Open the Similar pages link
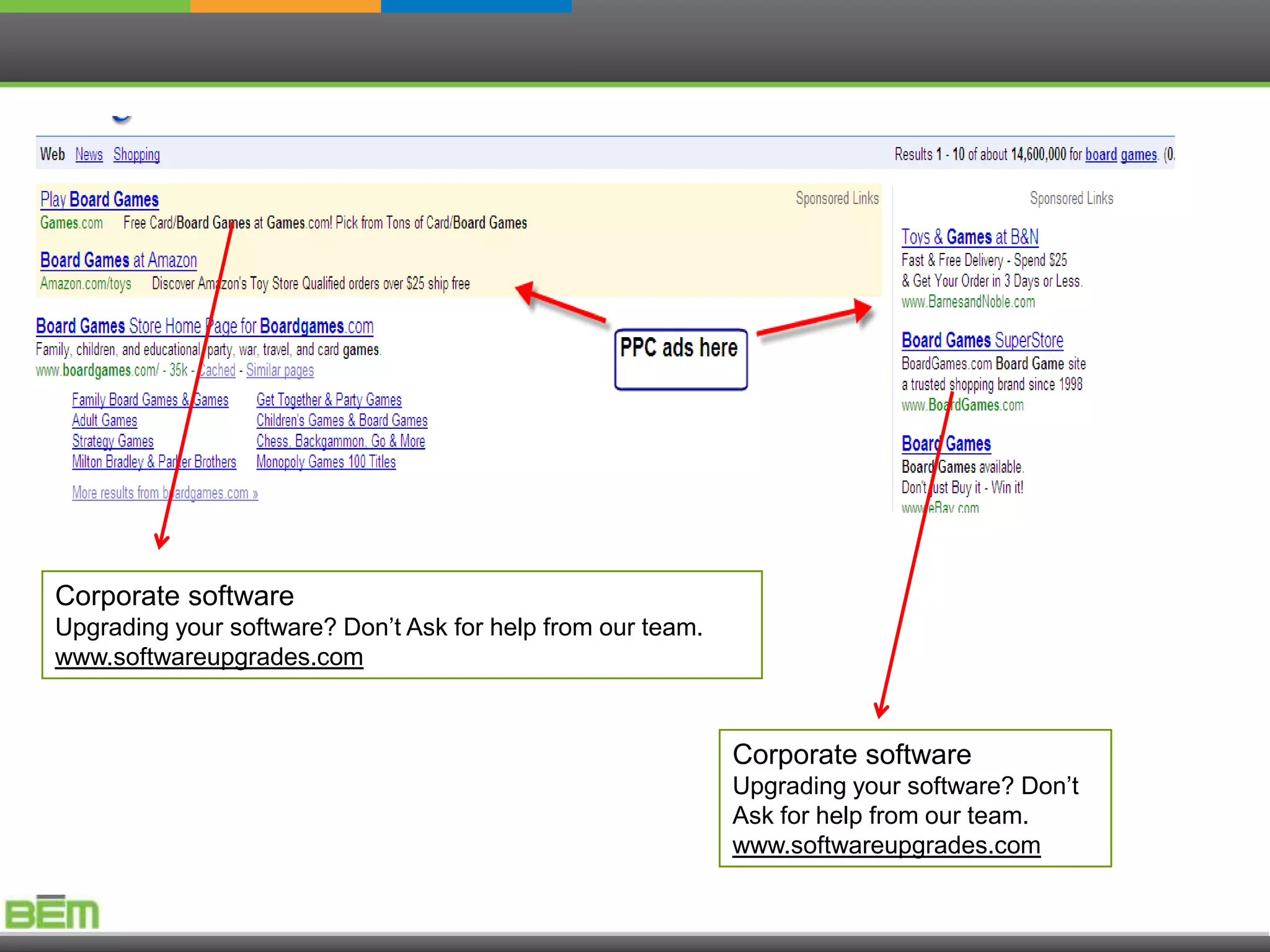This screenshot has width=1270, height=952. click(x=280, y=371)
